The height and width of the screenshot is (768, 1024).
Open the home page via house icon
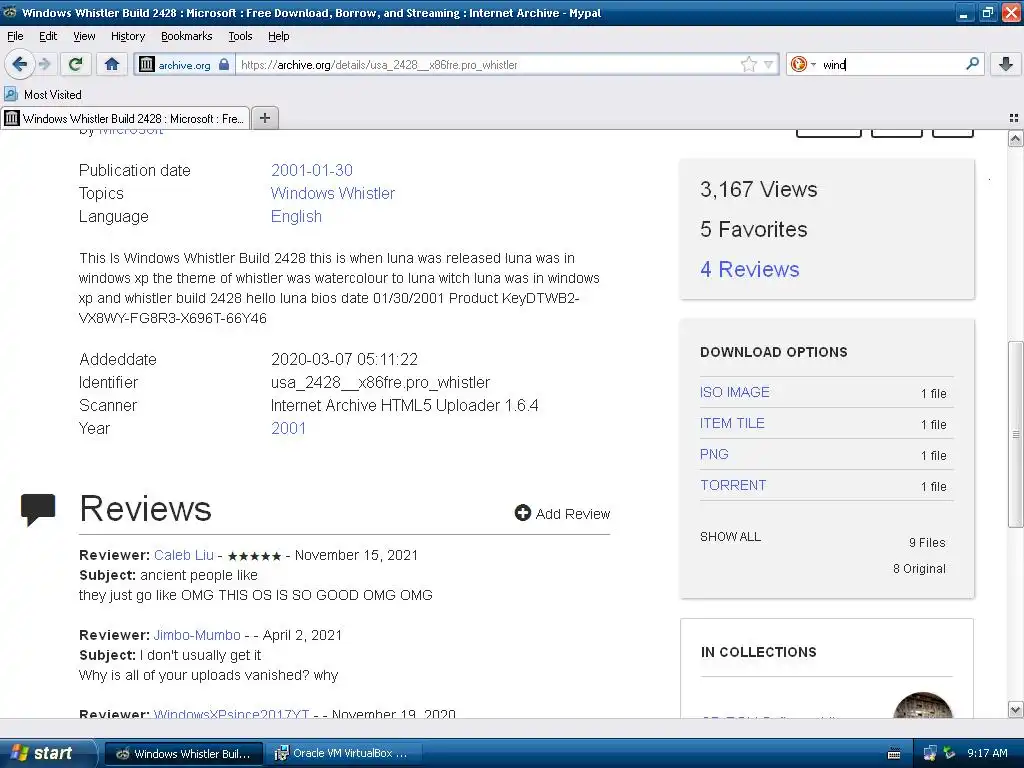tap(112, 64)
